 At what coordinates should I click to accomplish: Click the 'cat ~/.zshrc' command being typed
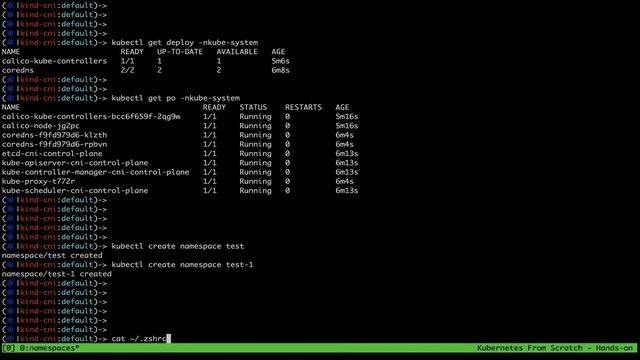point(139,339)
